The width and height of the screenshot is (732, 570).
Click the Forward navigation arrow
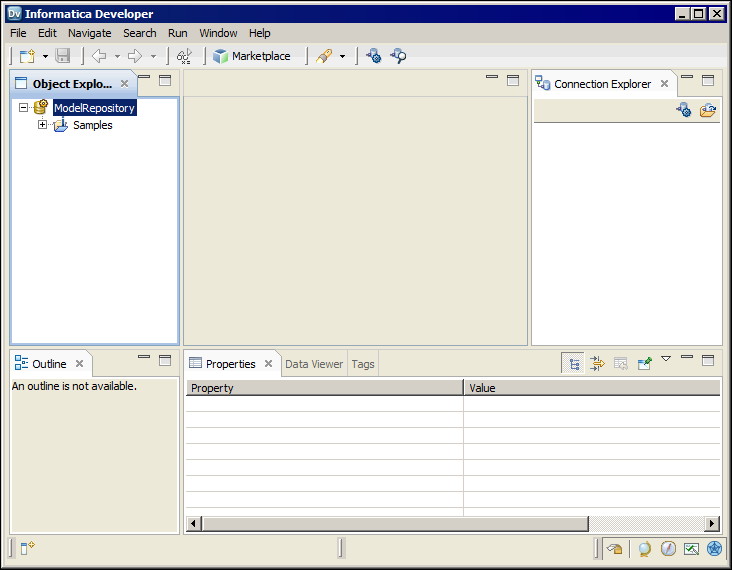pyautogui.click(x=135, y=56)
